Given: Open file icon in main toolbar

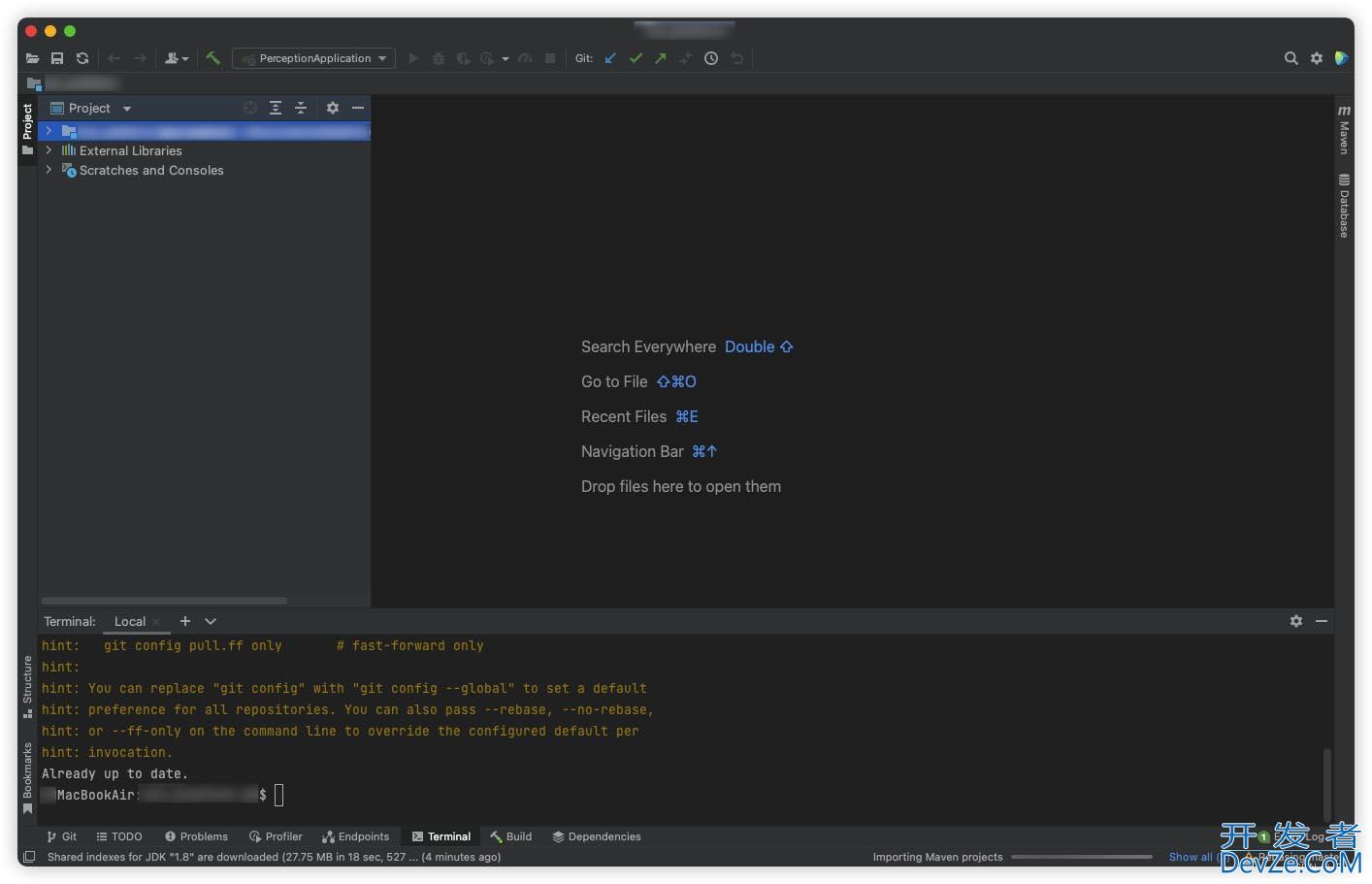Looking at the screenshot, I should (x=32, y=58).
